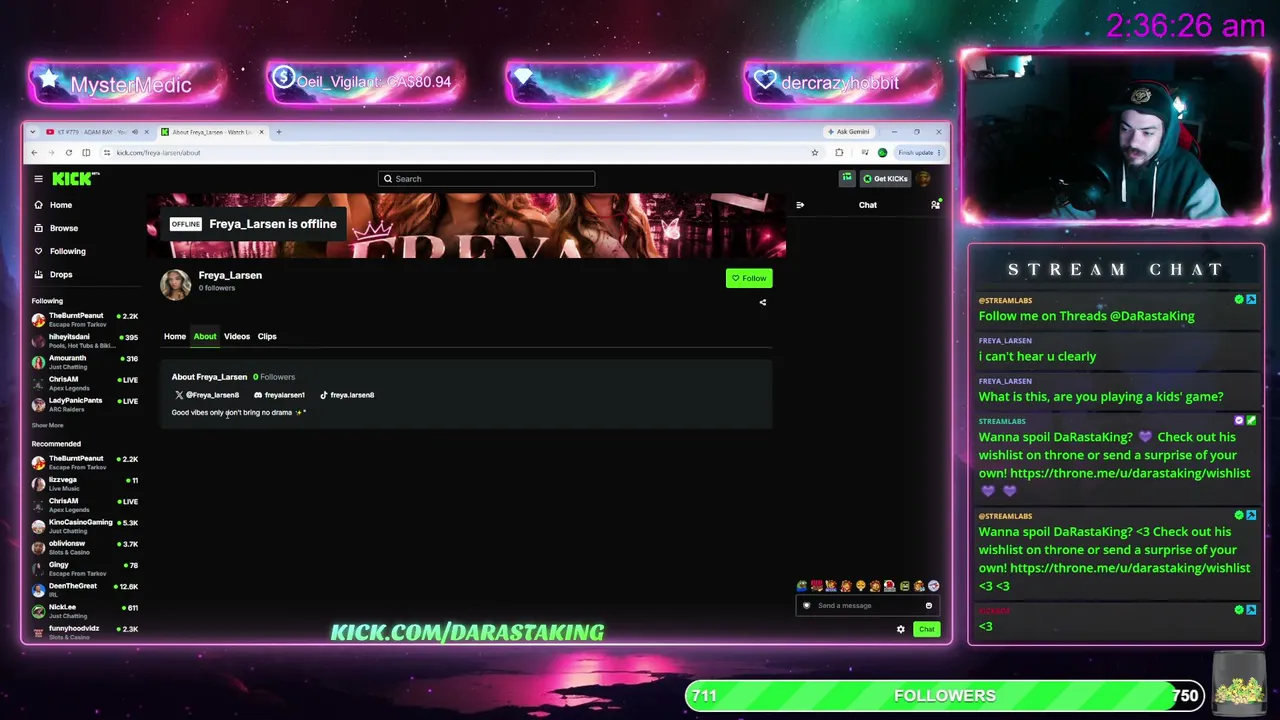The image size is (1280, 720).
Task: Open lizzvega channel in Recommended list
Action: click(x=85, y=484)
